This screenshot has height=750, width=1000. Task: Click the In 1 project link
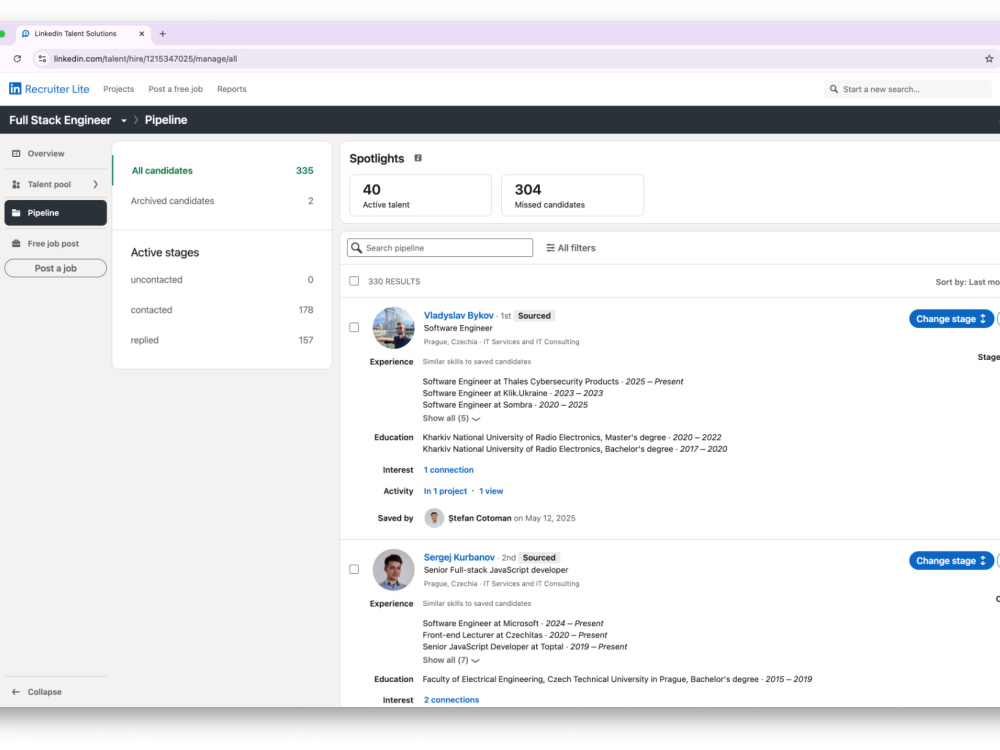pyautogui.click(x=445, y=491)
